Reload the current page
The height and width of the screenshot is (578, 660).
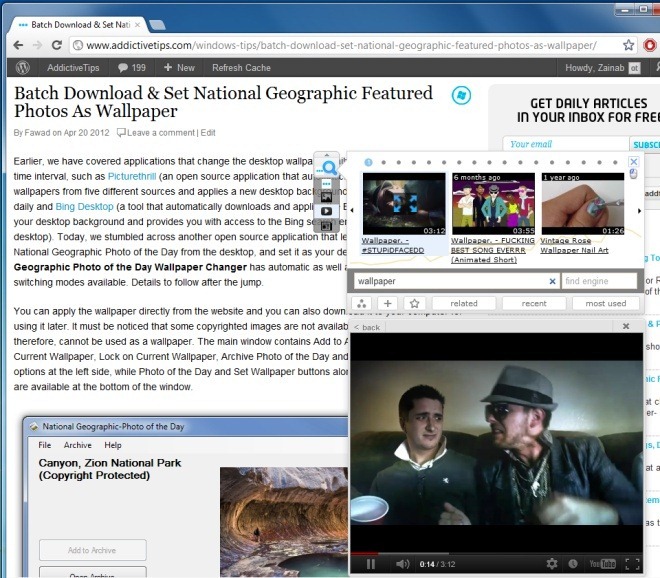56,45
